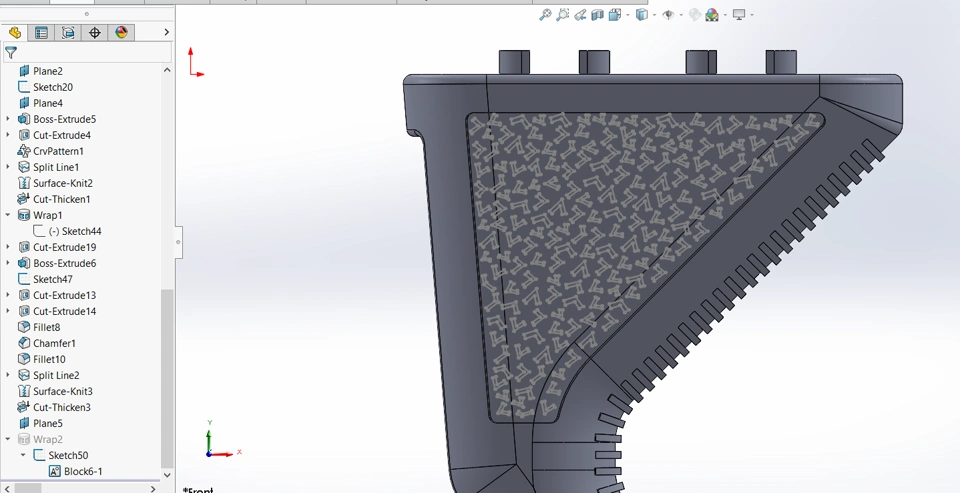This screenshot has height=493, width=960.
Task: Expand the Cut-Extrude13 node
Action: click(x=8, y=295)
